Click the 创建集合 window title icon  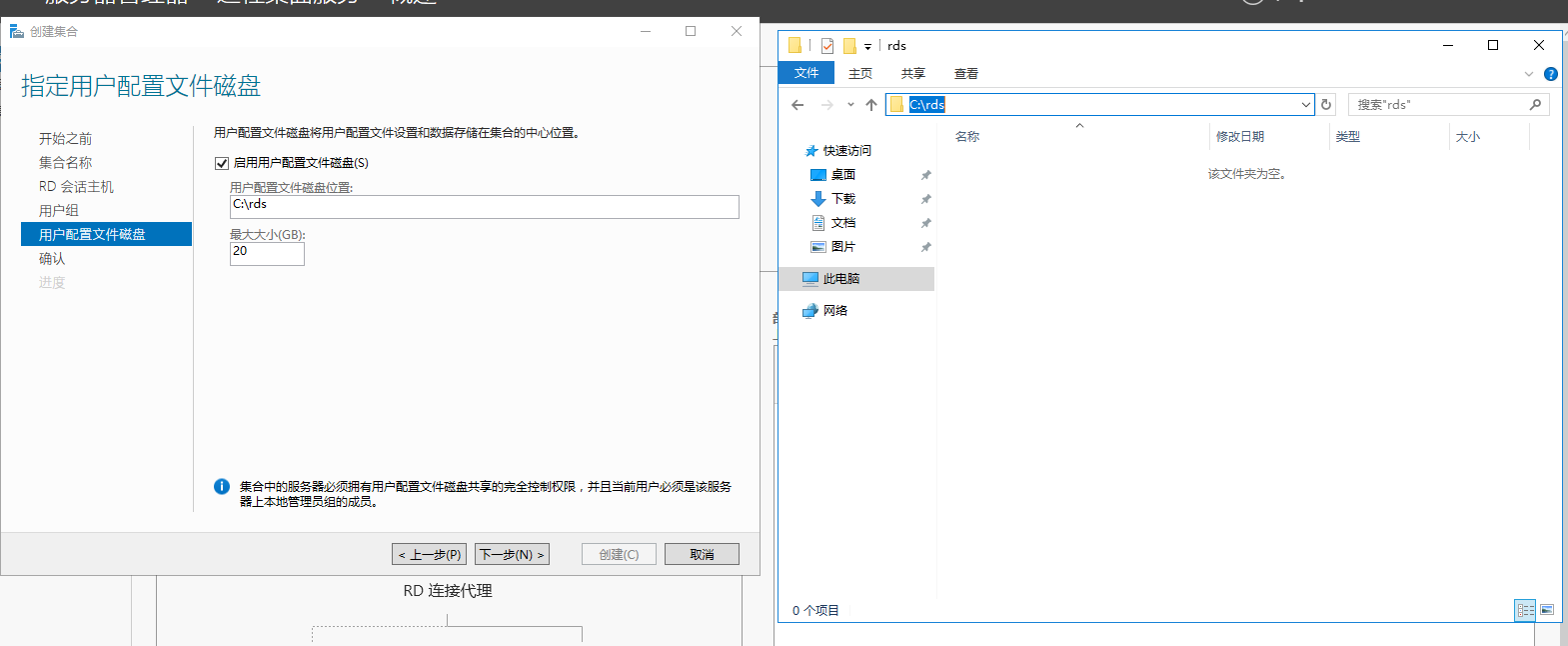coord(16,31)
